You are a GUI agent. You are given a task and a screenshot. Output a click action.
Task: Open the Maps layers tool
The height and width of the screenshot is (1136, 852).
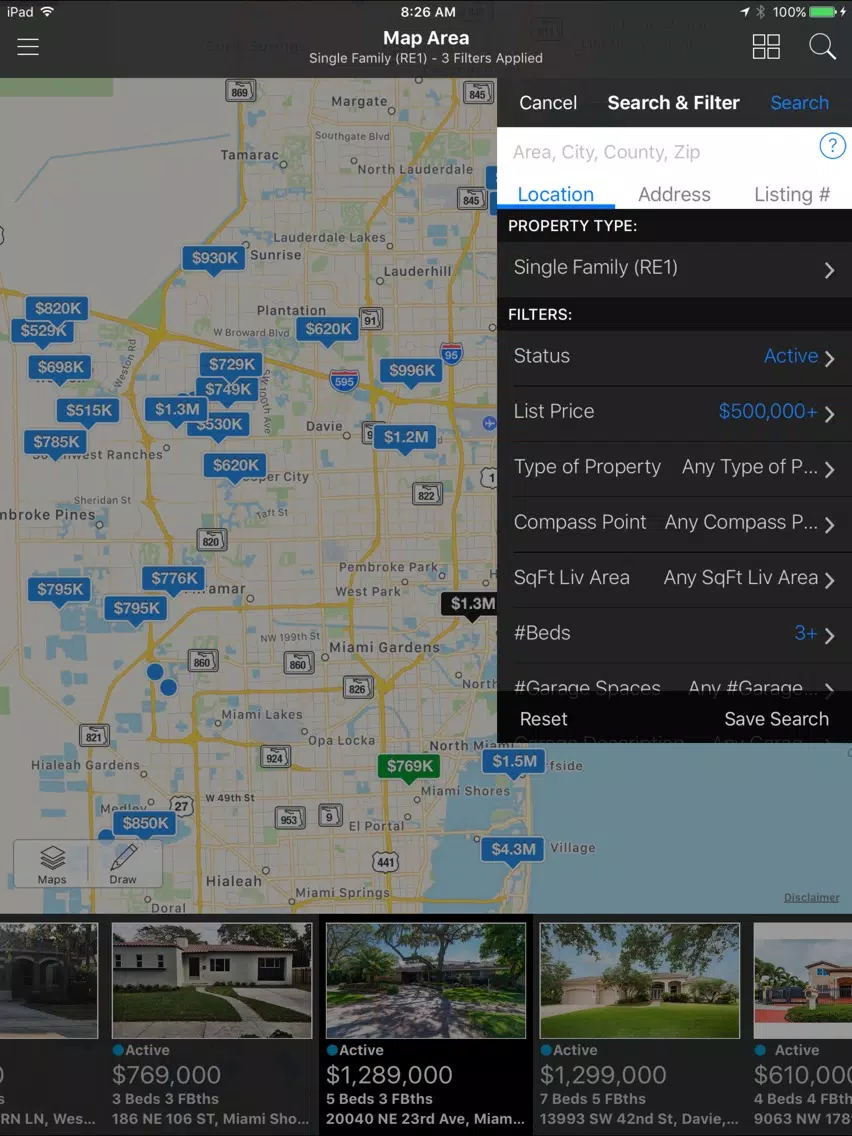tap(51, 864)
